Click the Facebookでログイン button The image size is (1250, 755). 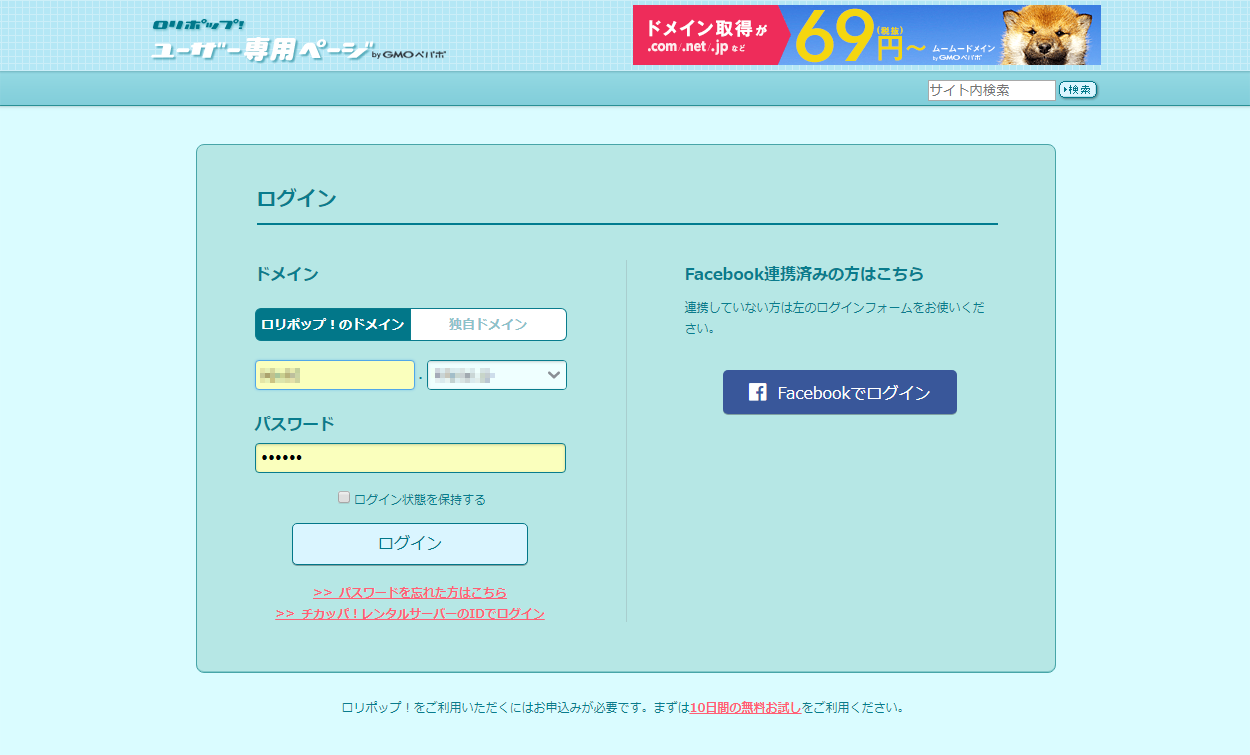[840, 392]
